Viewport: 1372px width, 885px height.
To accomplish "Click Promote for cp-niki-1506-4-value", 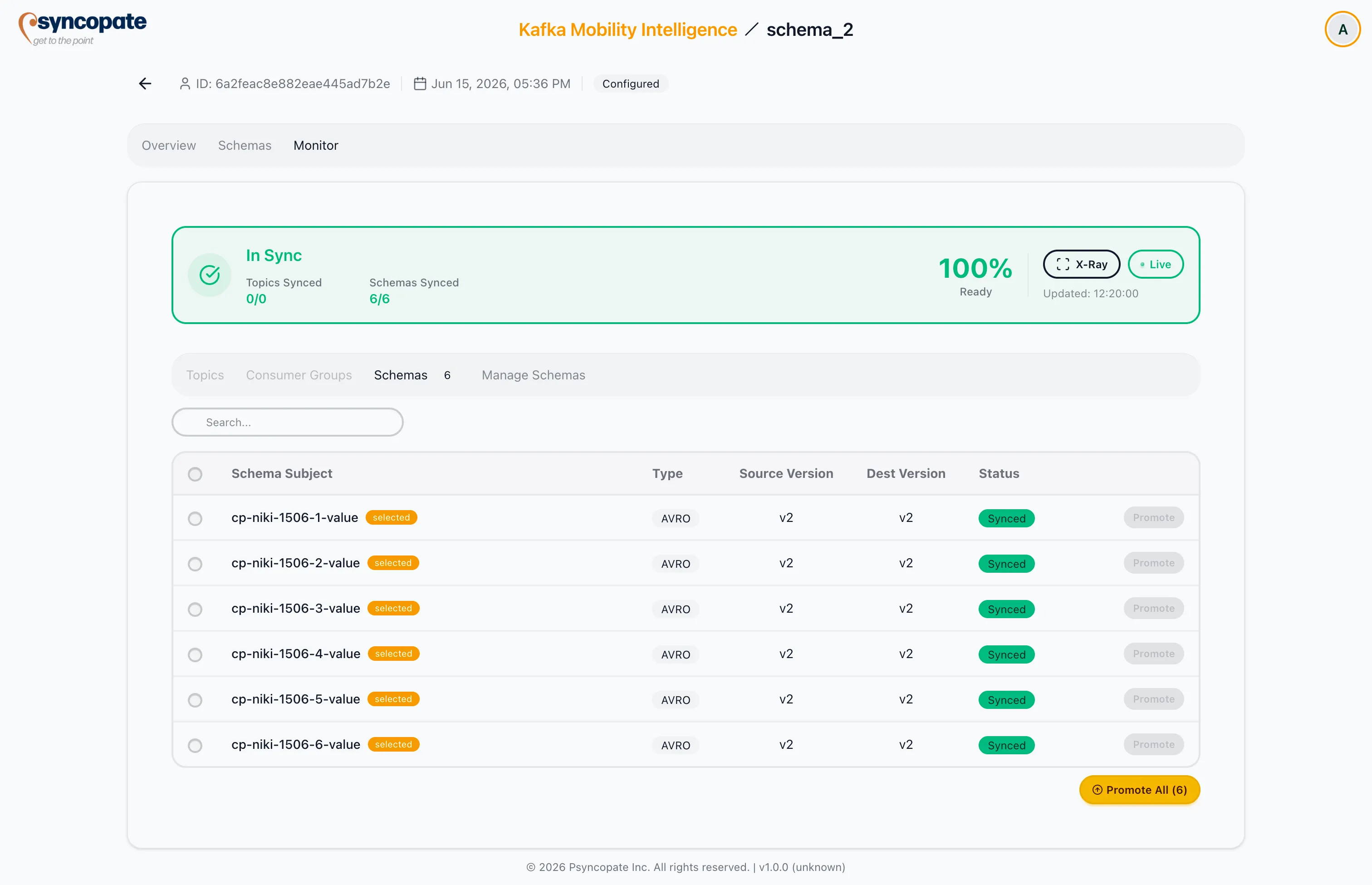I will (1154, 654).
